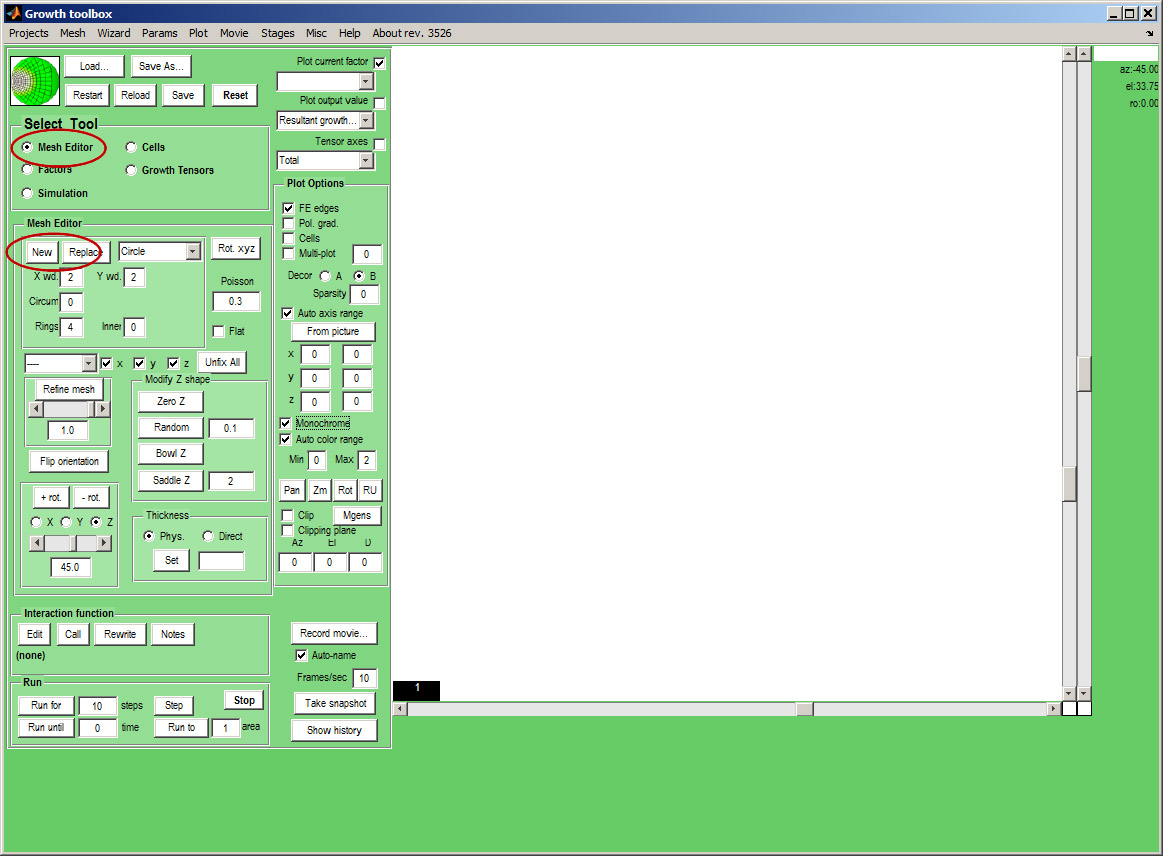Select the Simulation tool radio button
Viewport: 1163px width, 856px height.
(x=27, y=193)
